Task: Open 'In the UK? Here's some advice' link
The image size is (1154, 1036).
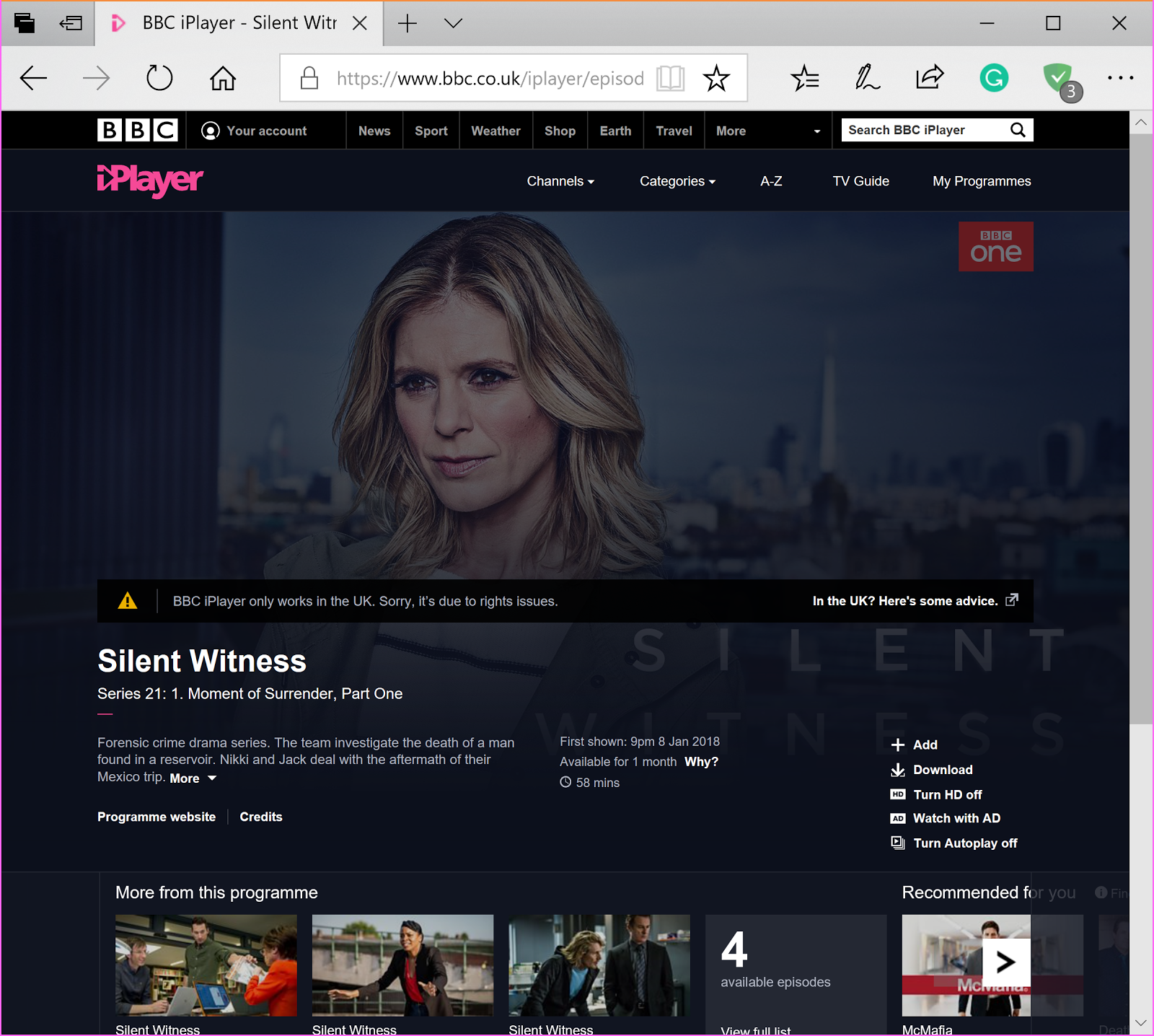Action: coord(915,600)
